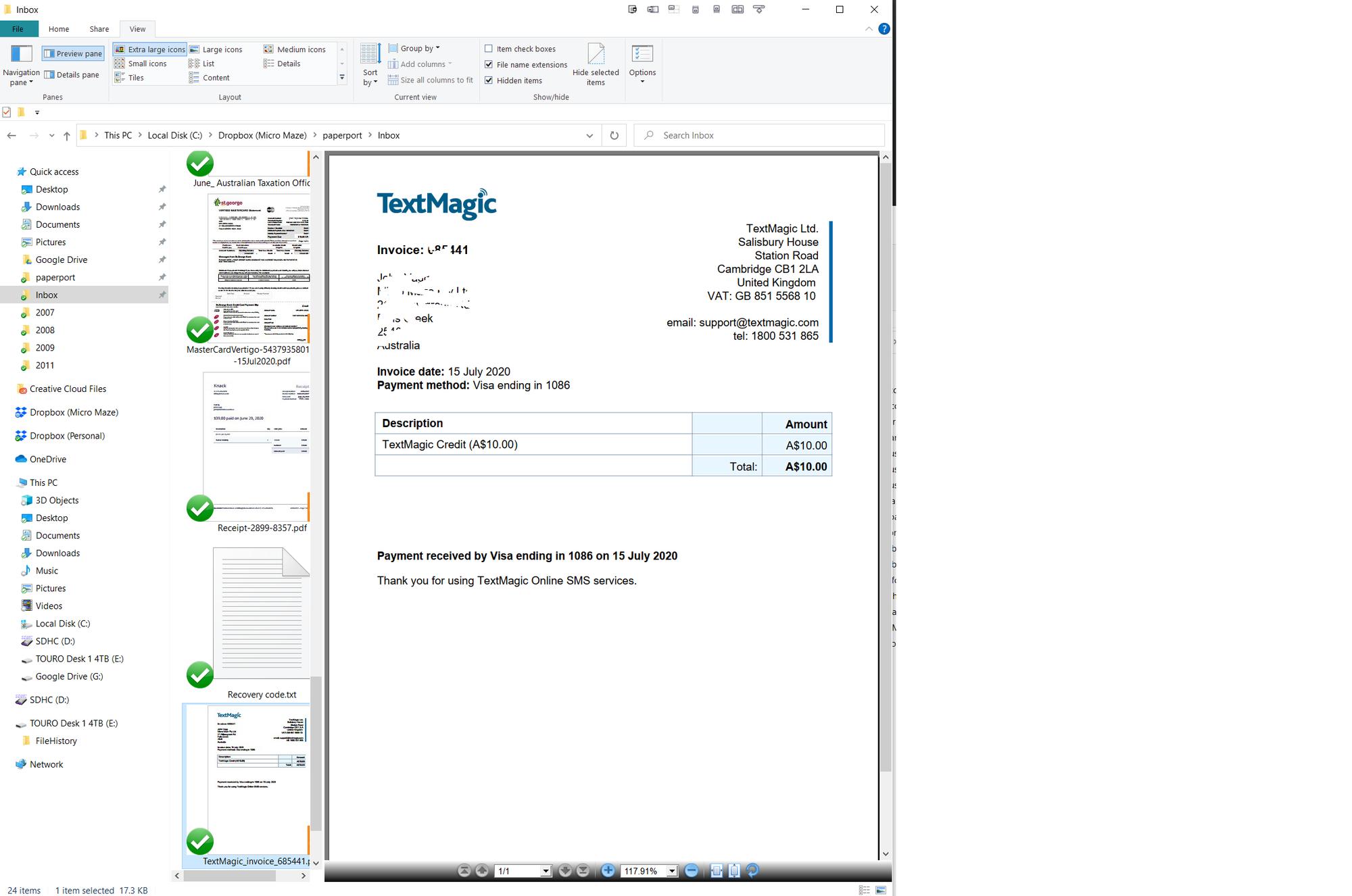Open the Sort by menu

click(x=370, y=65)
